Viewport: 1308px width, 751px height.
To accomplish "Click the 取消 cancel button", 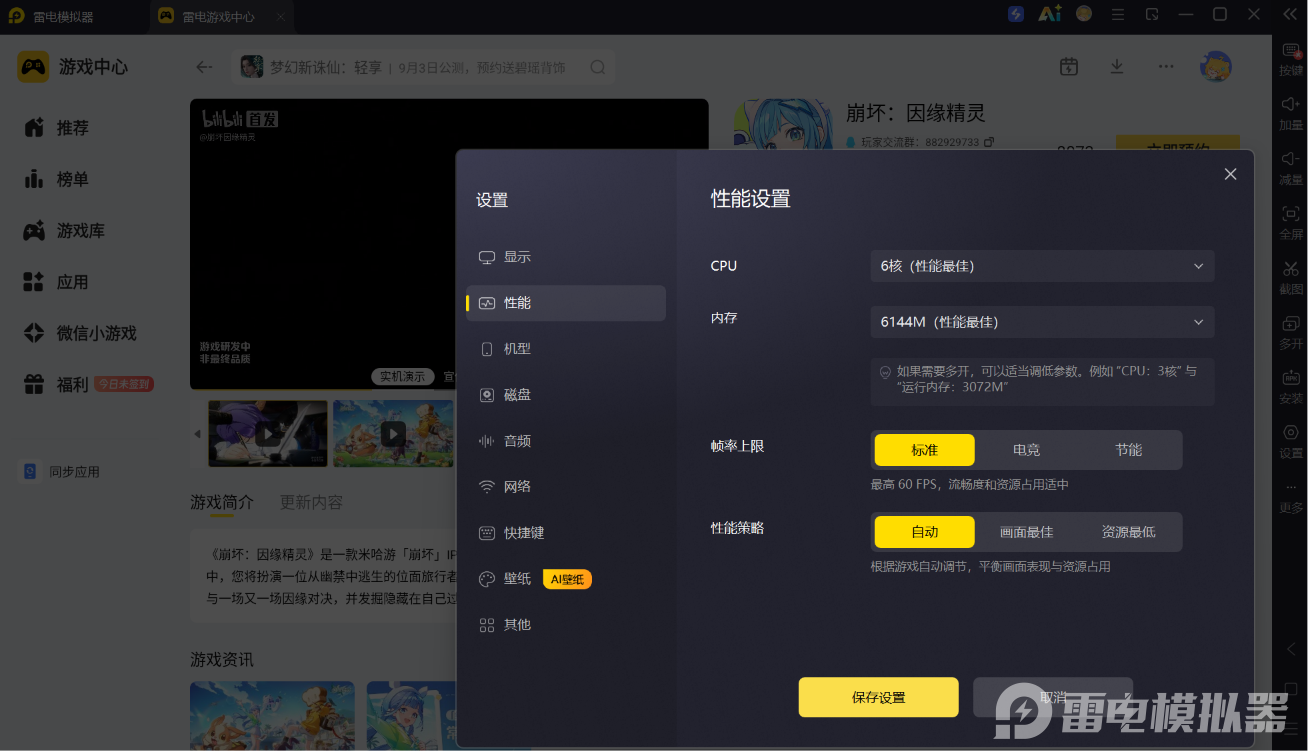I will tap(1053, 697).
